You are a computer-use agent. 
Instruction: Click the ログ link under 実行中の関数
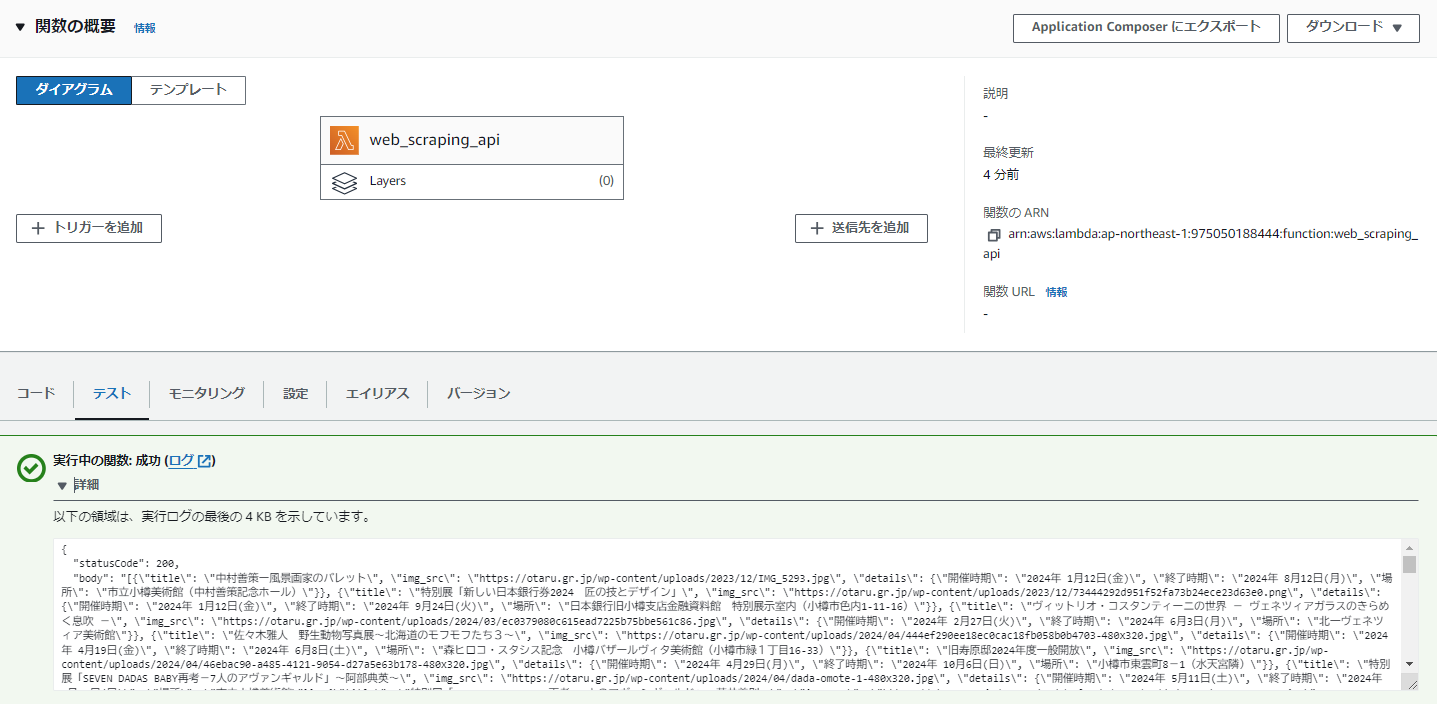click(x=183, y=460)
